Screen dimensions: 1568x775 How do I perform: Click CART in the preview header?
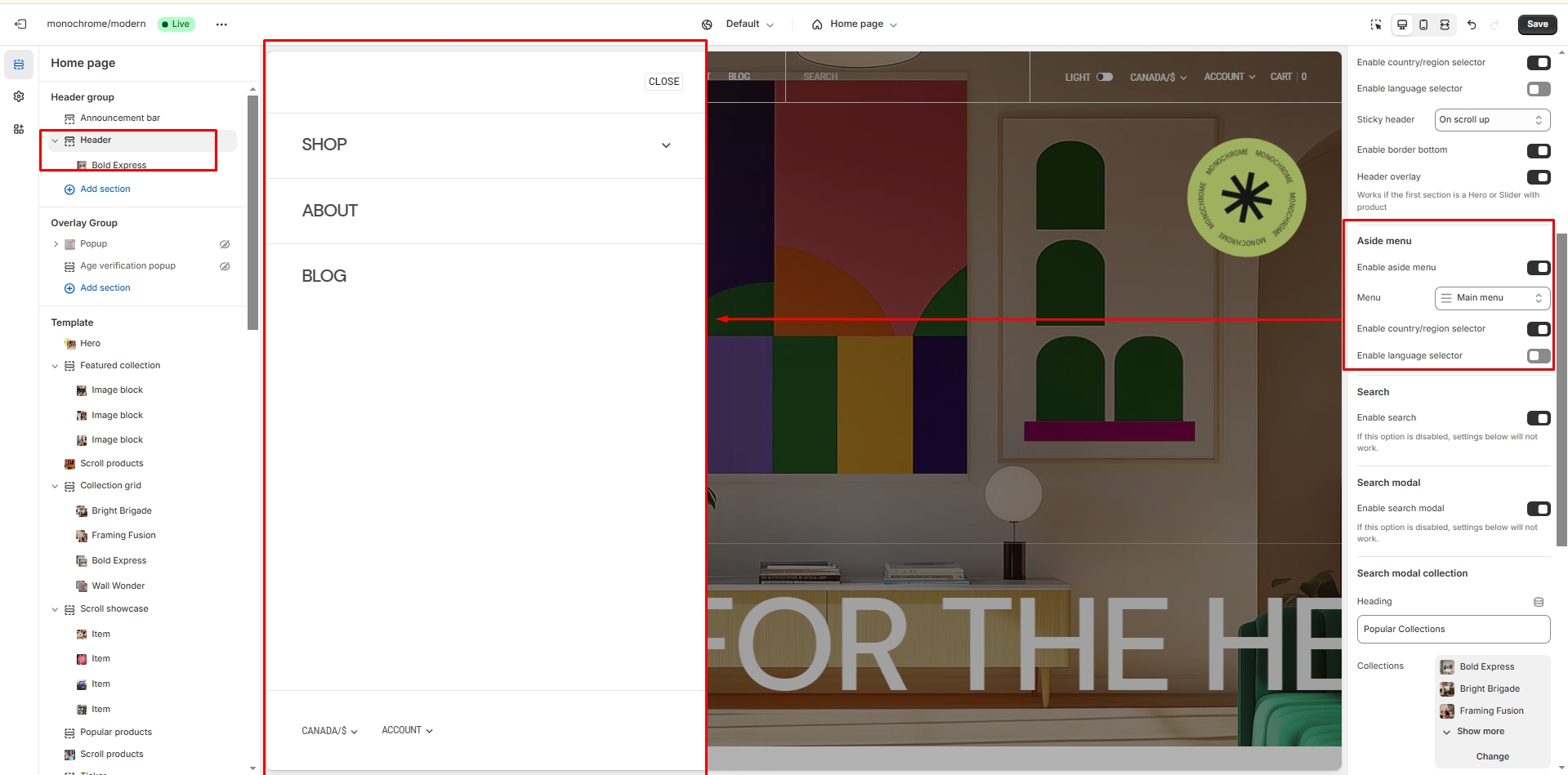[1281, 77]
